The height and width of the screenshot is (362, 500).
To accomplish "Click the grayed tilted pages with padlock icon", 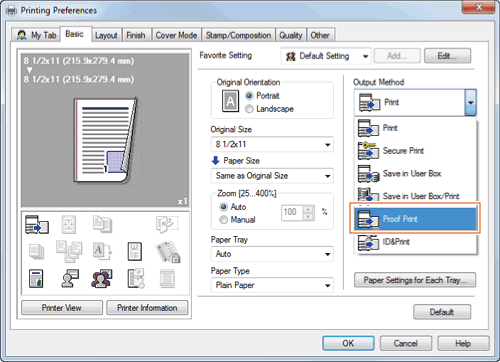I will click(168, 252).
